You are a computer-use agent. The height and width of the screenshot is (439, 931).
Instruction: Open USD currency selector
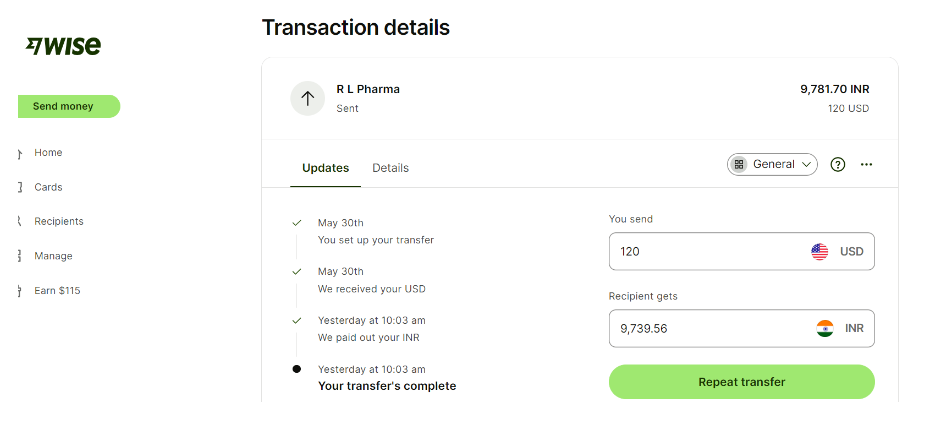[x=837, y=251]
